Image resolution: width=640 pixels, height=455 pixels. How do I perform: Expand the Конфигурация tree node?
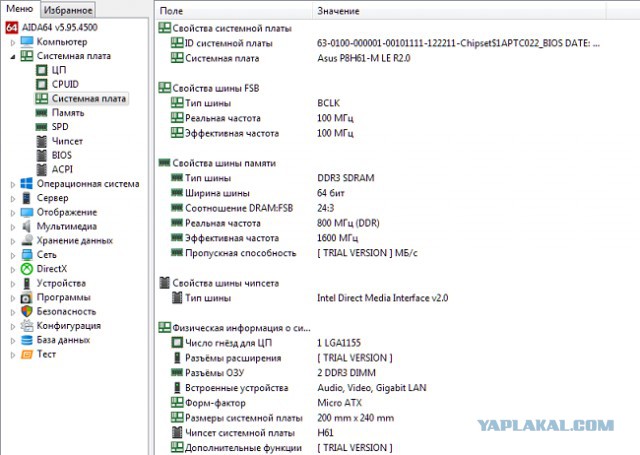tap(13, 326)
